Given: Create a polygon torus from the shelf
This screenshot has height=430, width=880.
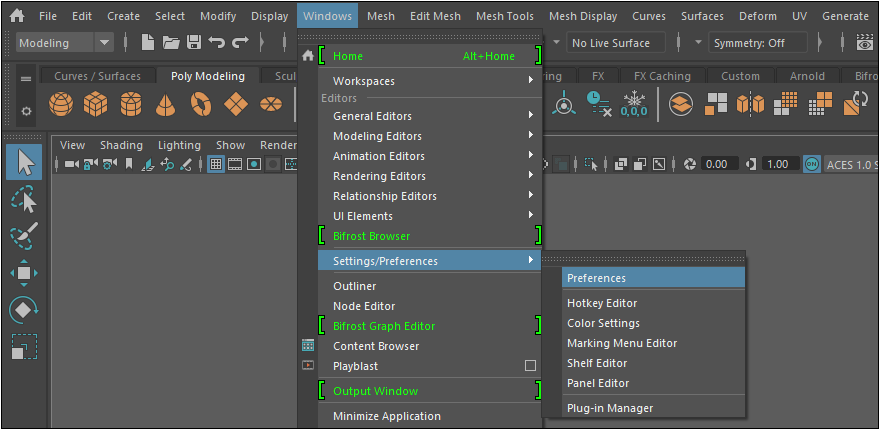Looking at the screenshot, I should coord(200,104).
